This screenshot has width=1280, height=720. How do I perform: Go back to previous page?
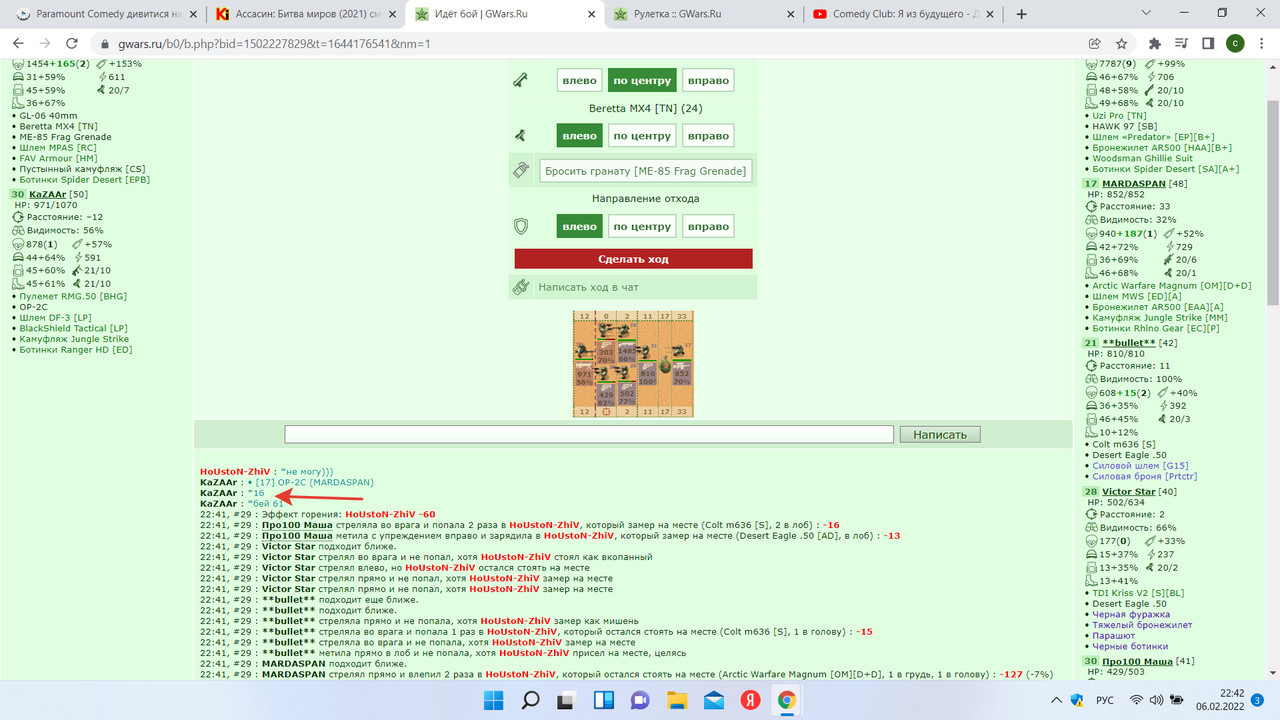pyautogui.click(x=18, y=44)
